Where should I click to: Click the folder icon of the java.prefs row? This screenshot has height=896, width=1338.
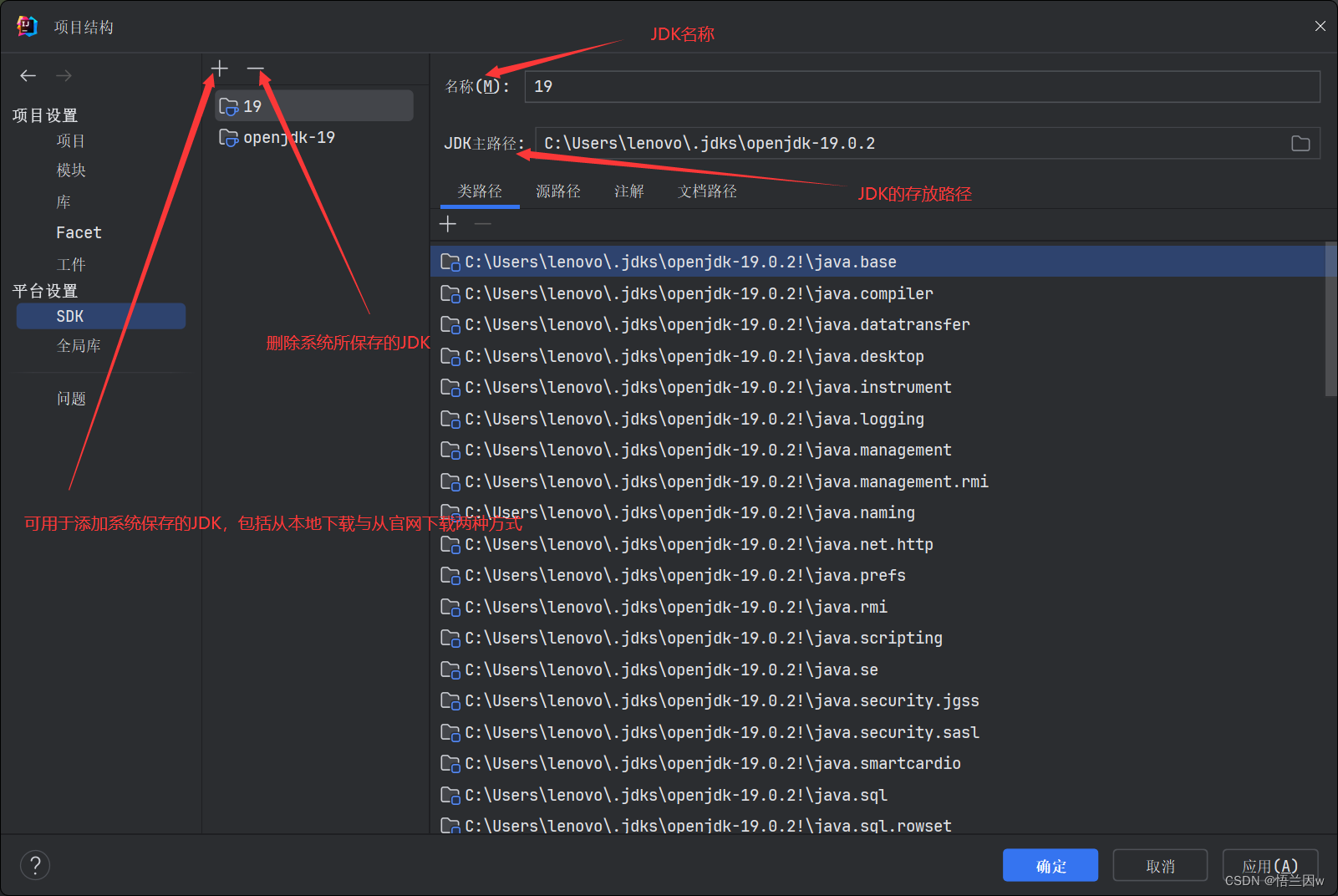[x=450, y=576]
